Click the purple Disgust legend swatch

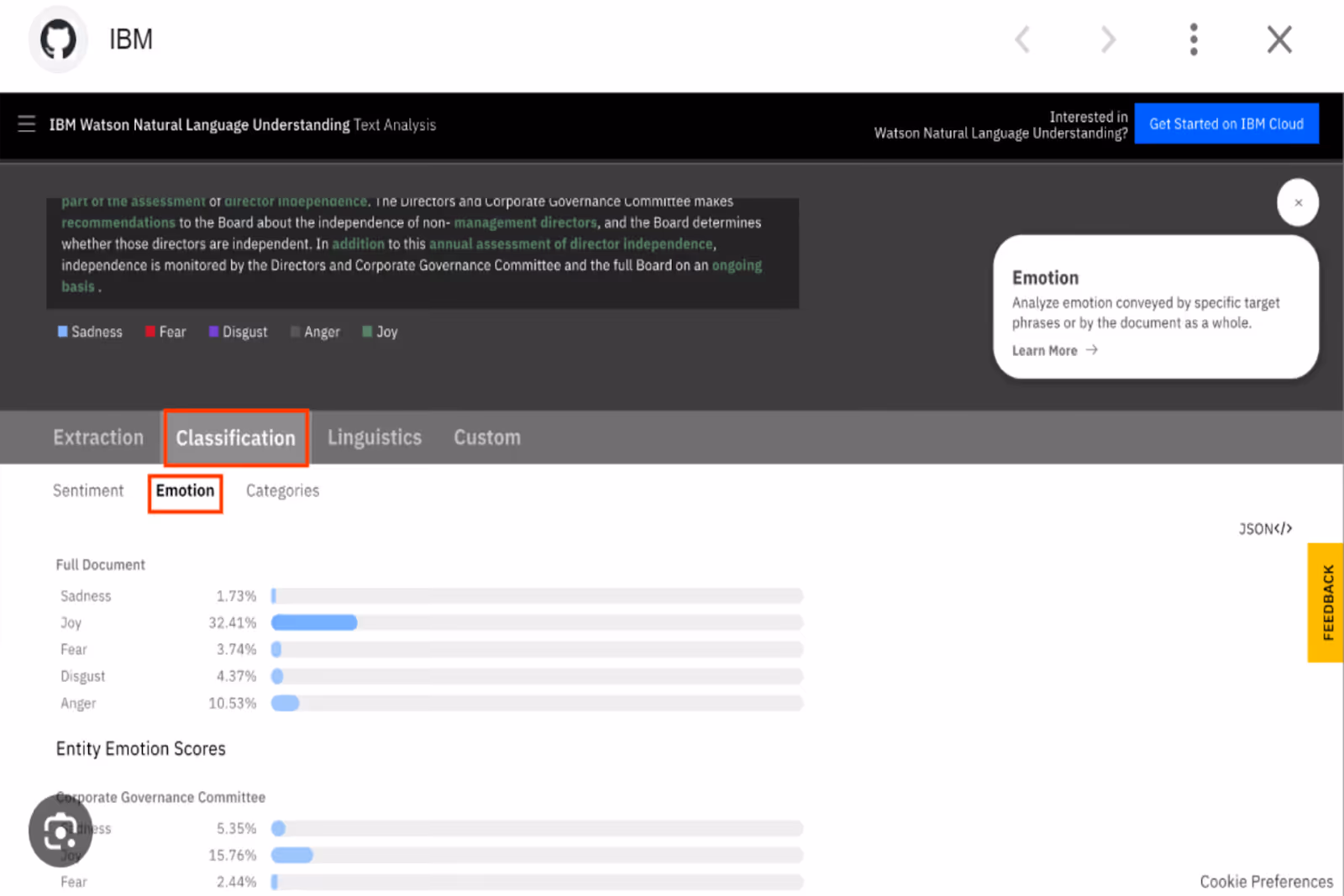(x=213, y=332)
